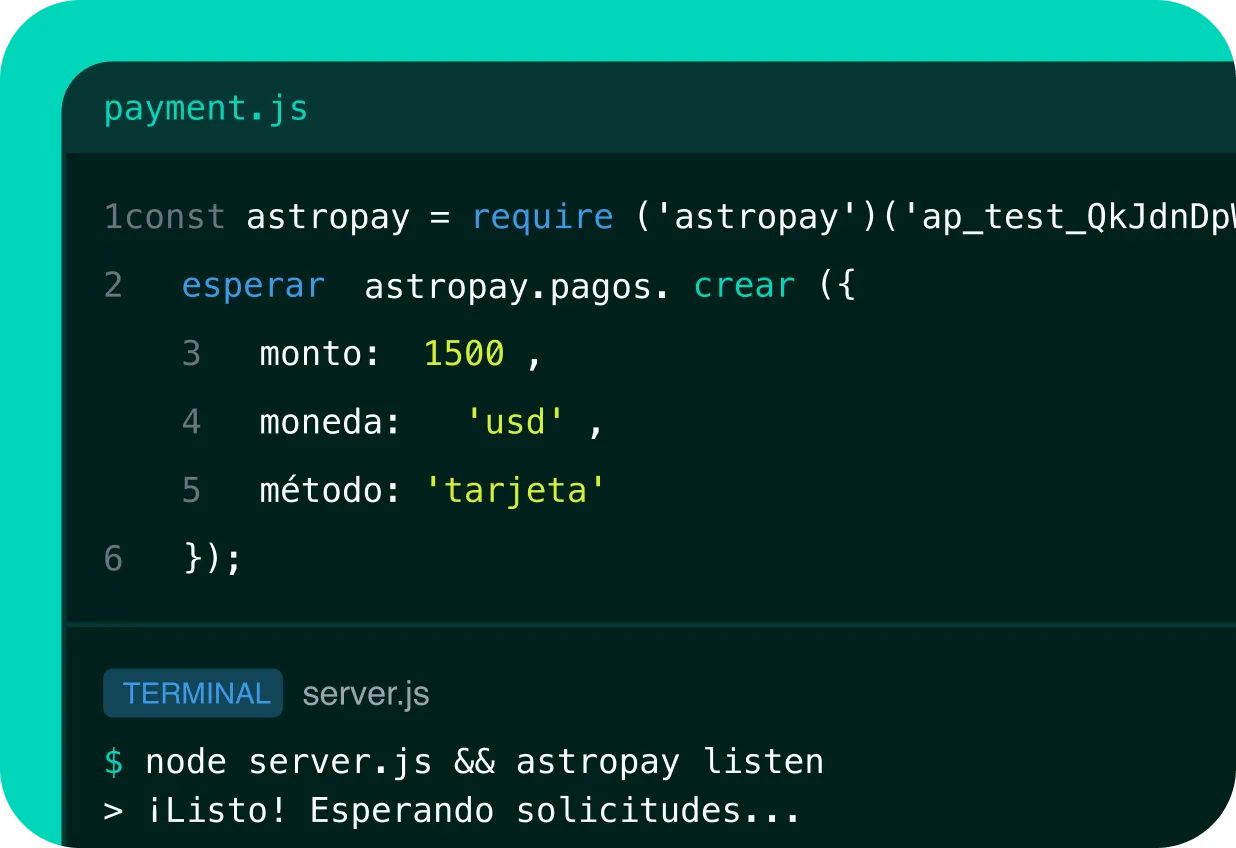Click the '¡Listo! Esperando solicitudes...' output line
1236x848 pixels.
click(x=474, y=810)
